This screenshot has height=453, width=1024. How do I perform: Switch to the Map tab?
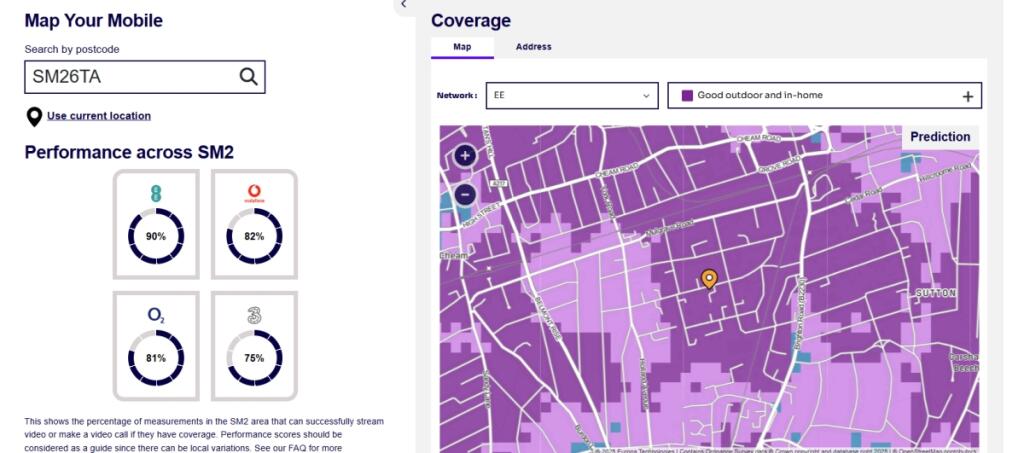462,47
